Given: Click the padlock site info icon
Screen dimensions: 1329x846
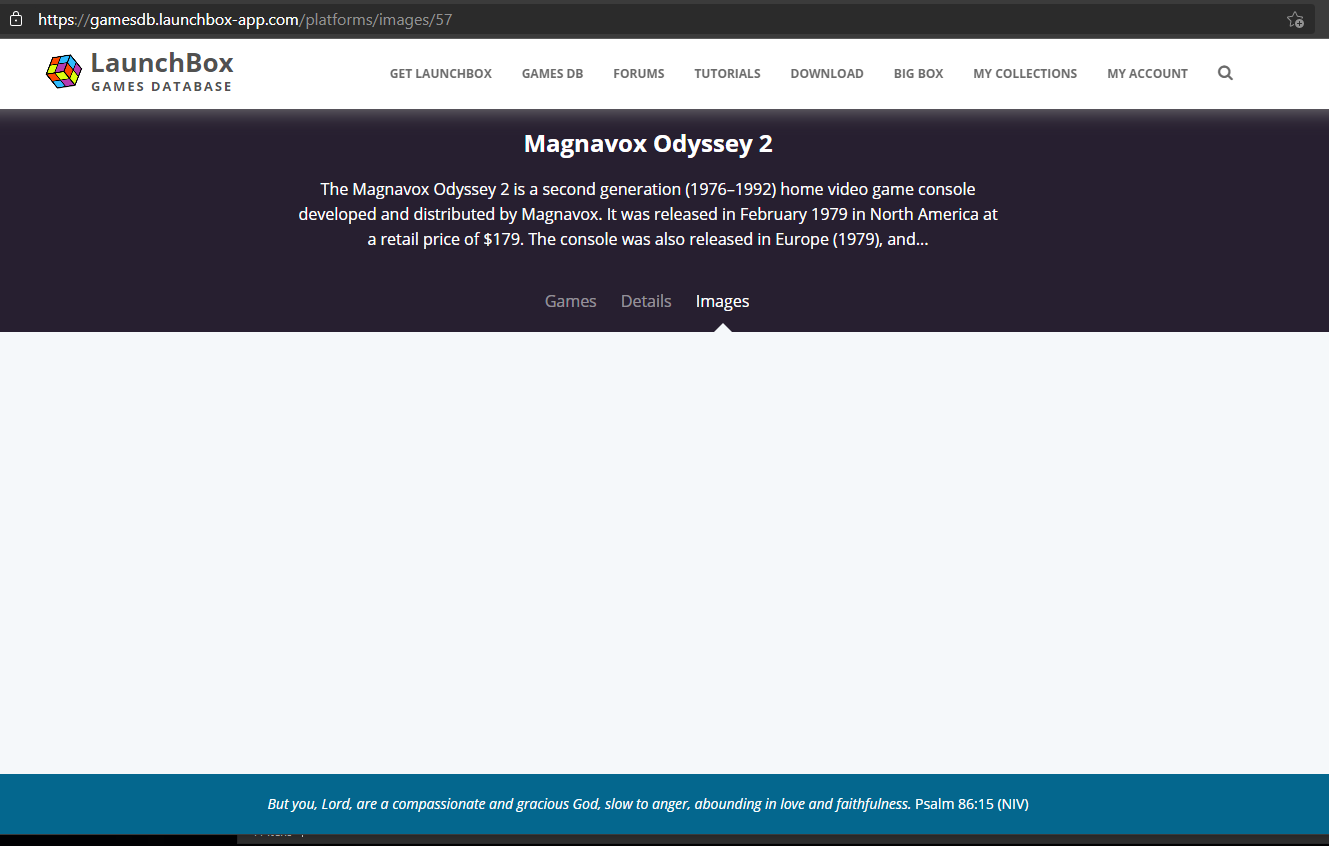Looking at the screenshot, I should tap(16, 19).
